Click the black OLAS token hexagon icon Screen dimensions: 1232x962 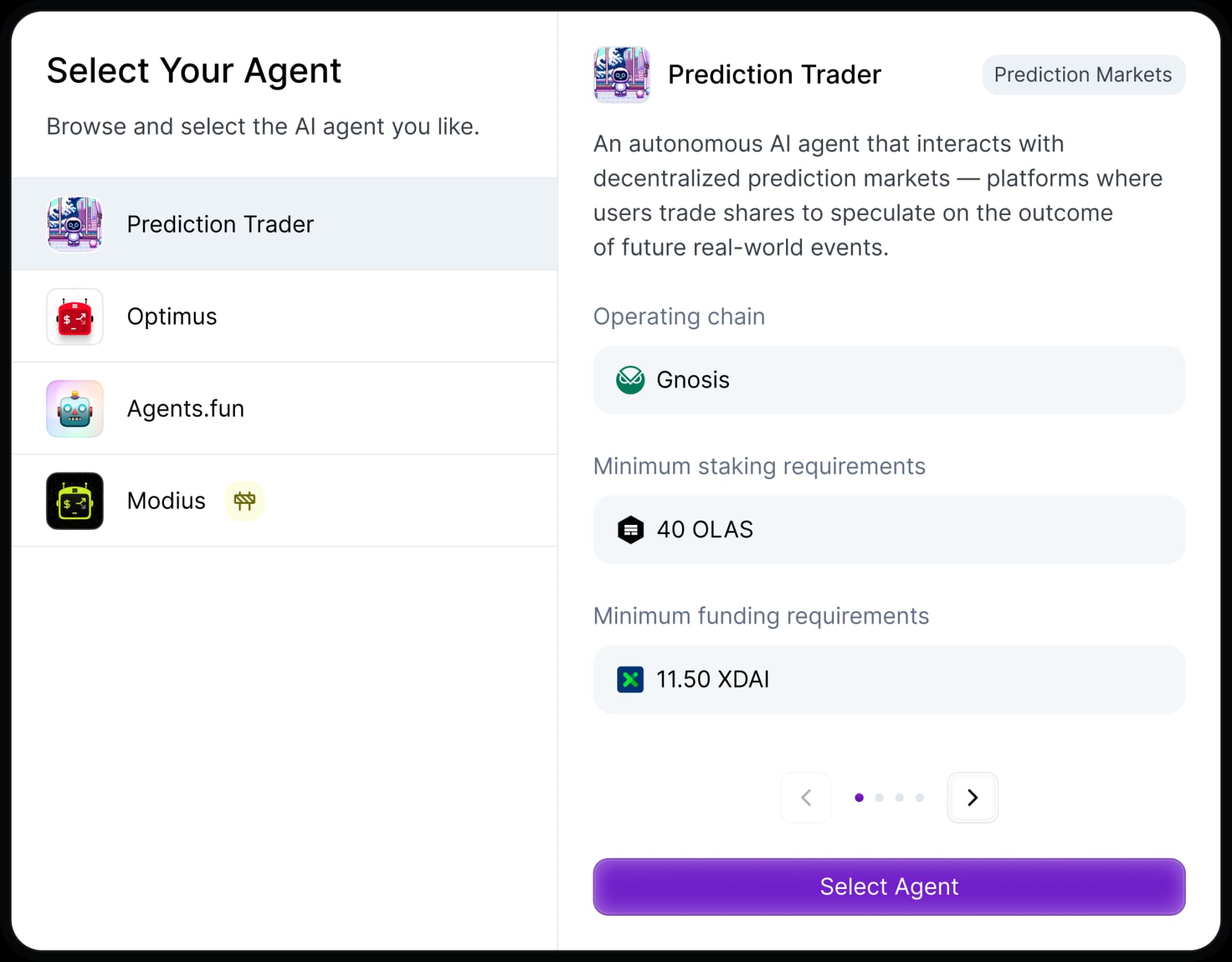click(630, 529)
